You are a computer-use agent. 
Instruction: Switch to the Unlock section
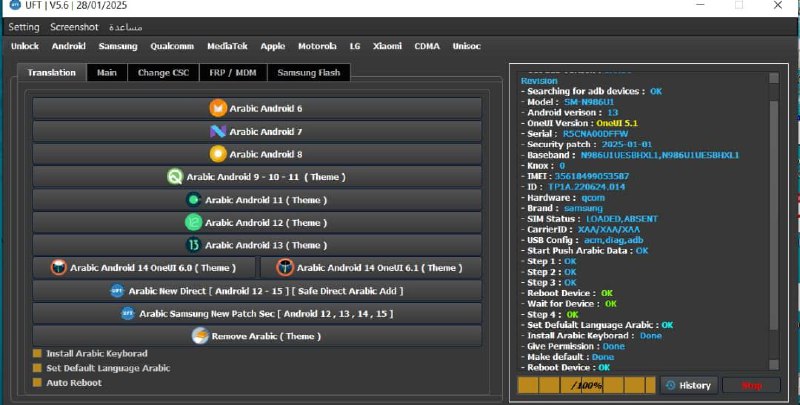click(25, 46)
